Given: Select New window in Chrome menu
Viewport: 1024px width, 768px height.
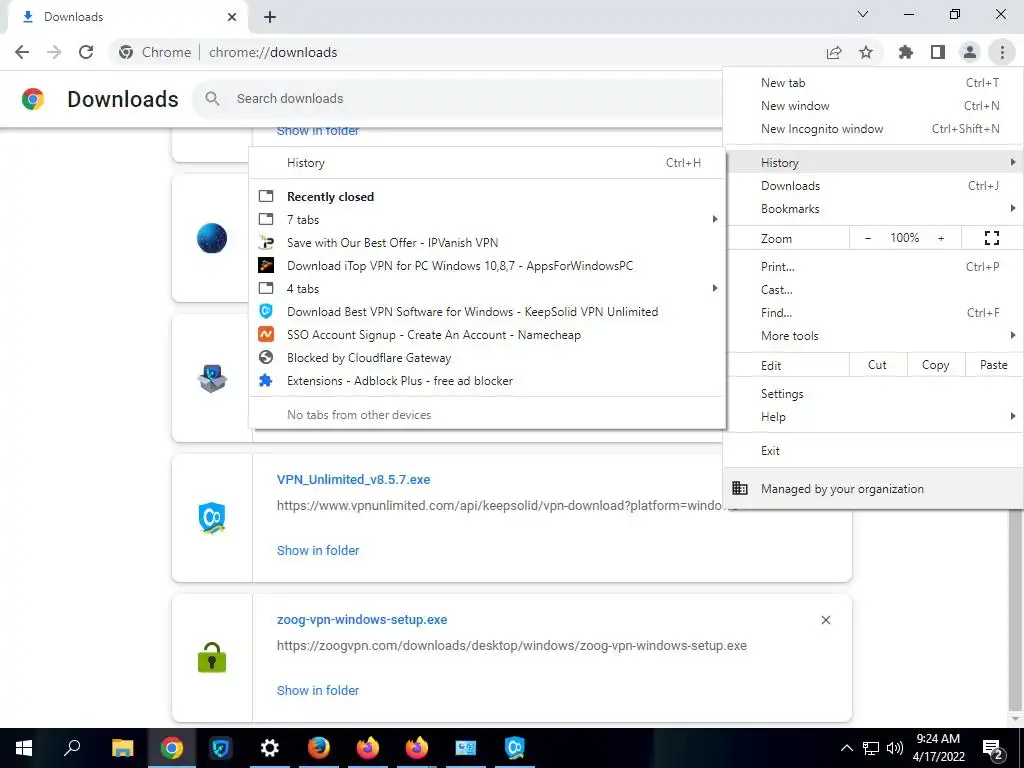Looking at the screenshot, I should [873, 106].
